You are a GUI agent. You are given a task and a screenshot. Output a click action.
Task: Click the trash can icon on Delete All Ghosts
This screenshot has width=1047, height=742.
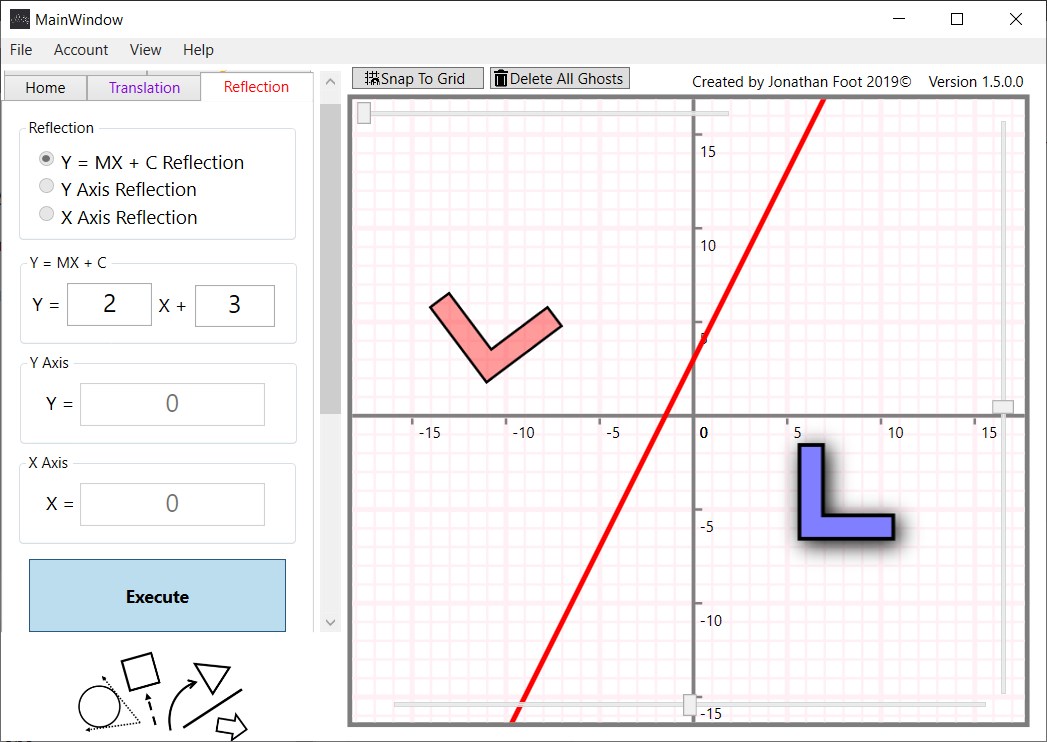pos(501,78)
